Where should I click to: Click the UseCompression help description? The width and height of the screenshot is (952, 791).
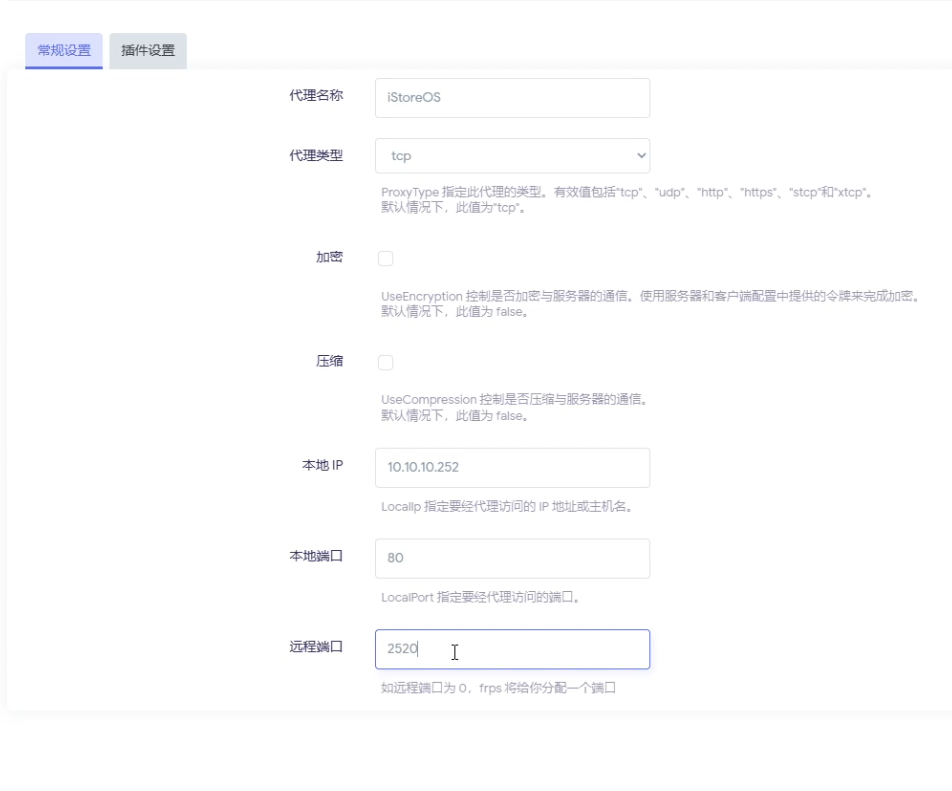(515, 400)
